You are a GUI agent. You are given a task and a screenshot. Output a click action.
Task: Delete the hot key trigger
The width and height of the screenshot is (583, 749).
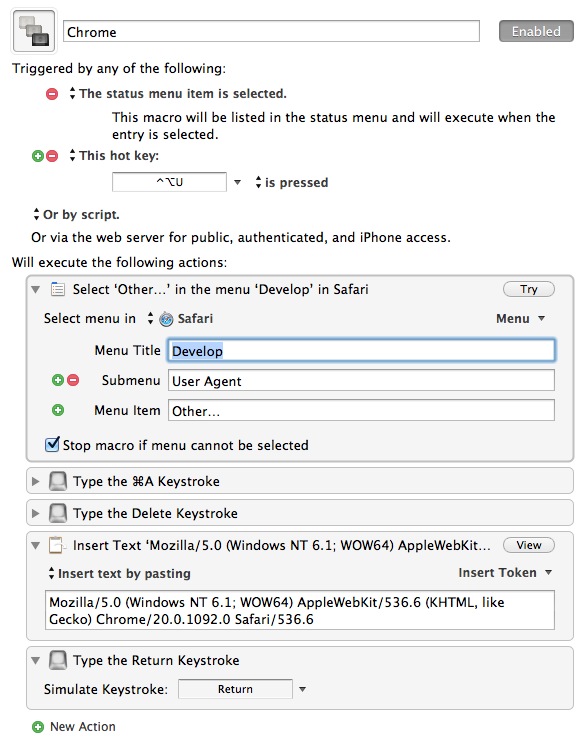[x=52, y=156]
